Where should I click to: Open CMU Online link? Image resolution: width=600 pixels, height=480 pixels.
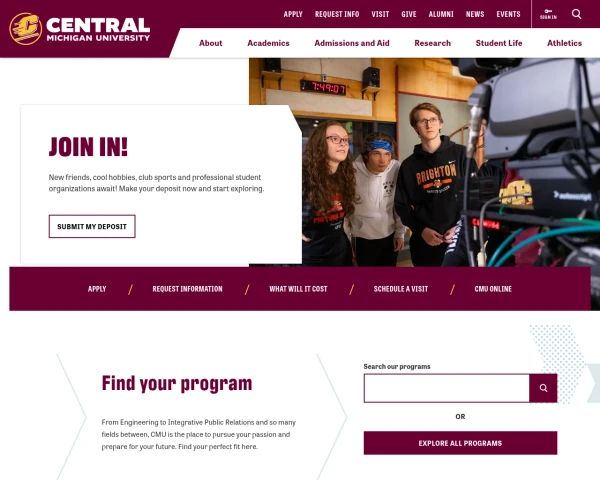pos(493,289)
